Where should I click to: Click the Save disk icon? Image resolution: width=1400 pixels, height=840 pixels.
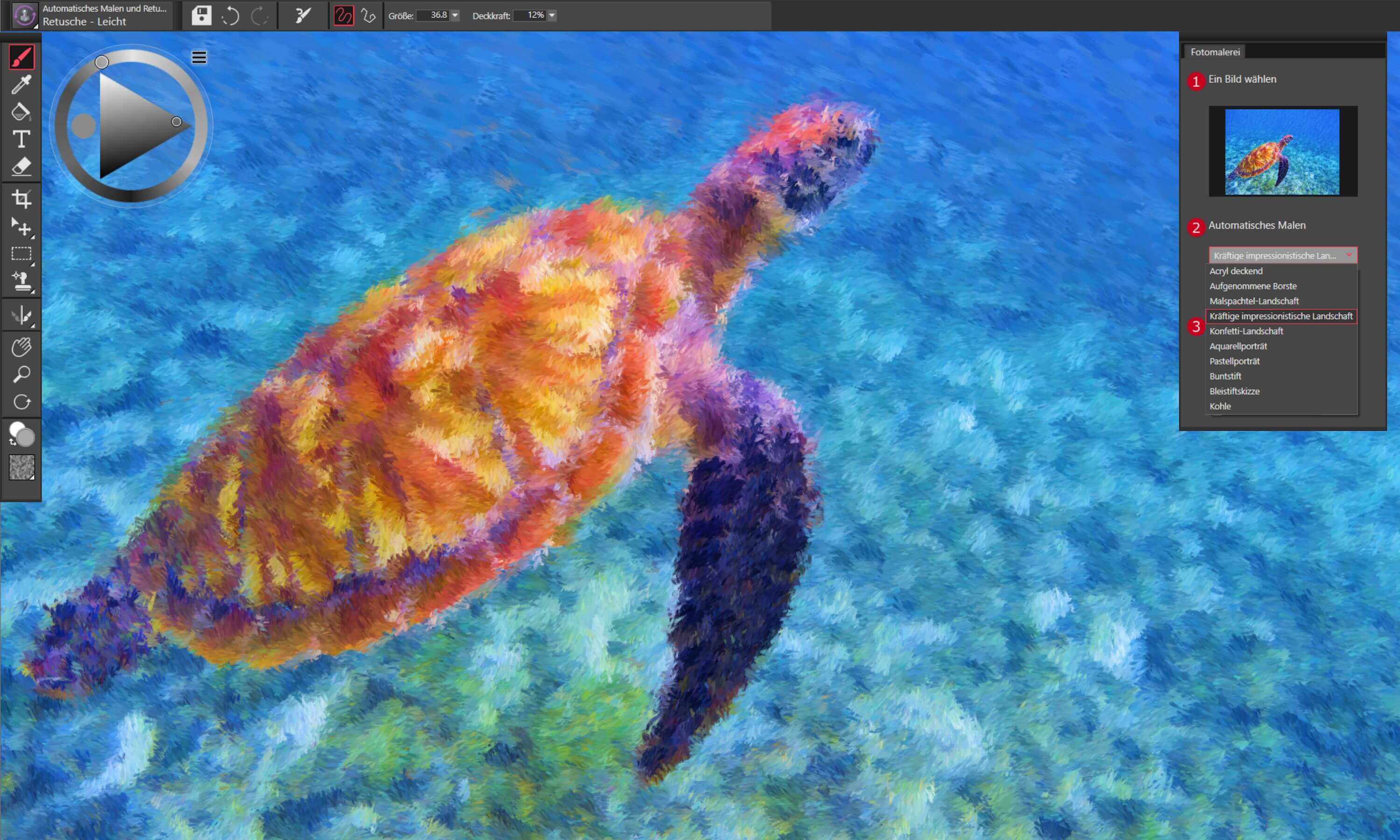tap(201, 15)
